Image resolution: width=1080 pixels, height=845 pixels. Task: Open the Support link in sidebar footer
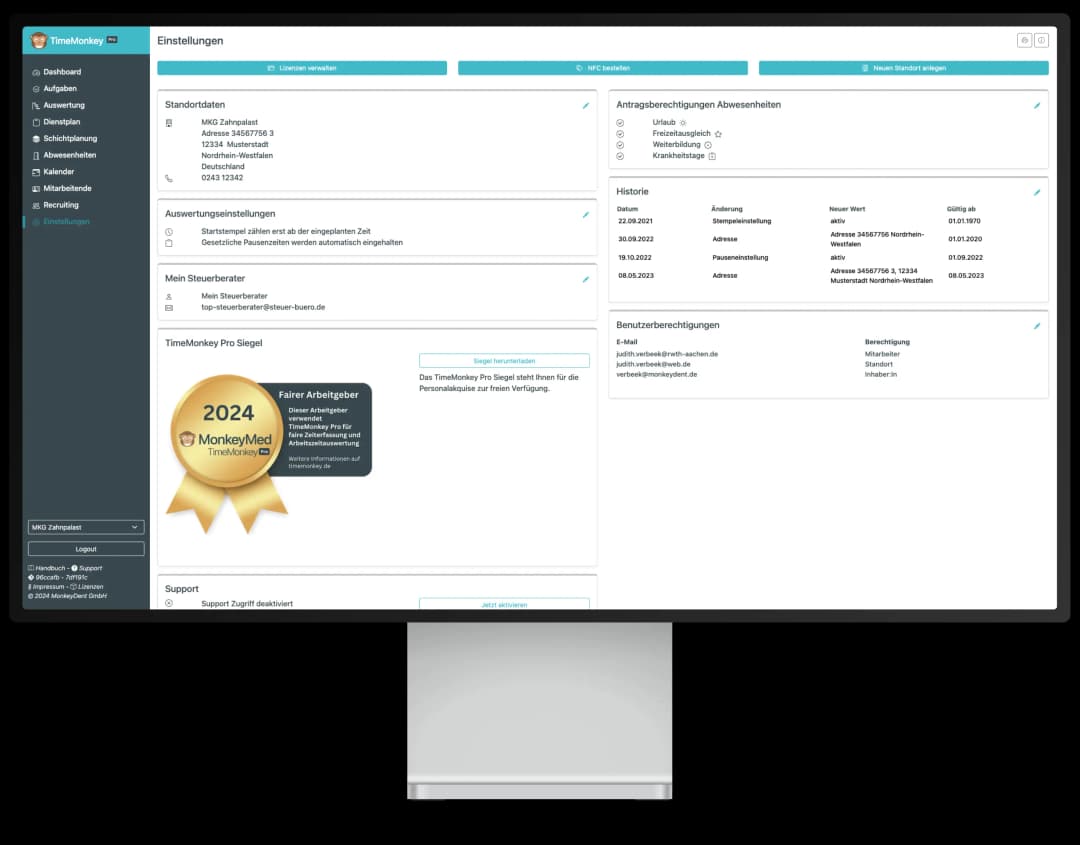(x=87, y=568)
